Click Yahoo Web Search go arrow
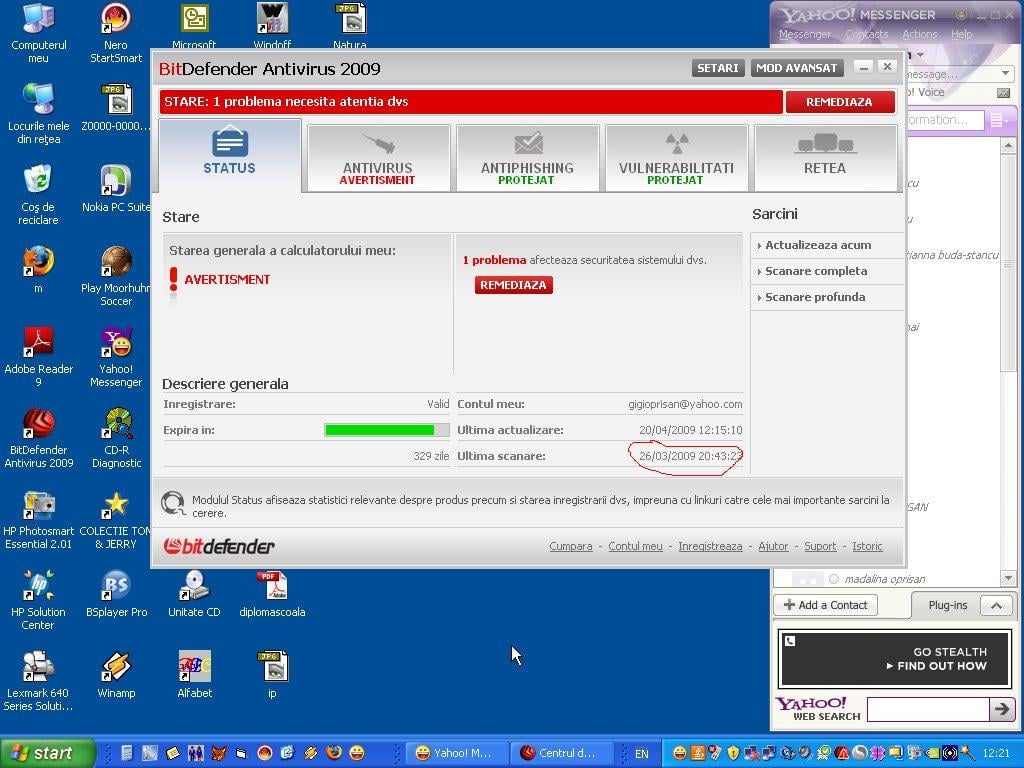1024x768 pixels. 1002,709
